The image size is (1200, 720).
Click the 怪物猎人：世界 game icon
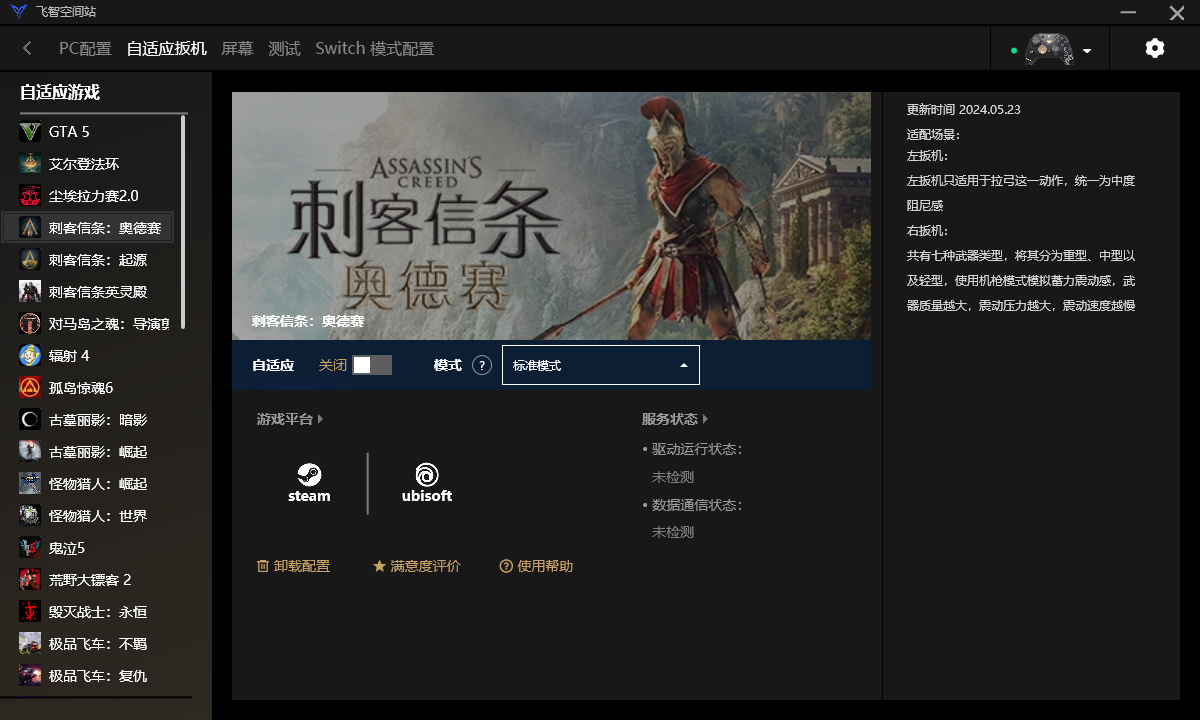(x=30, y=515)
